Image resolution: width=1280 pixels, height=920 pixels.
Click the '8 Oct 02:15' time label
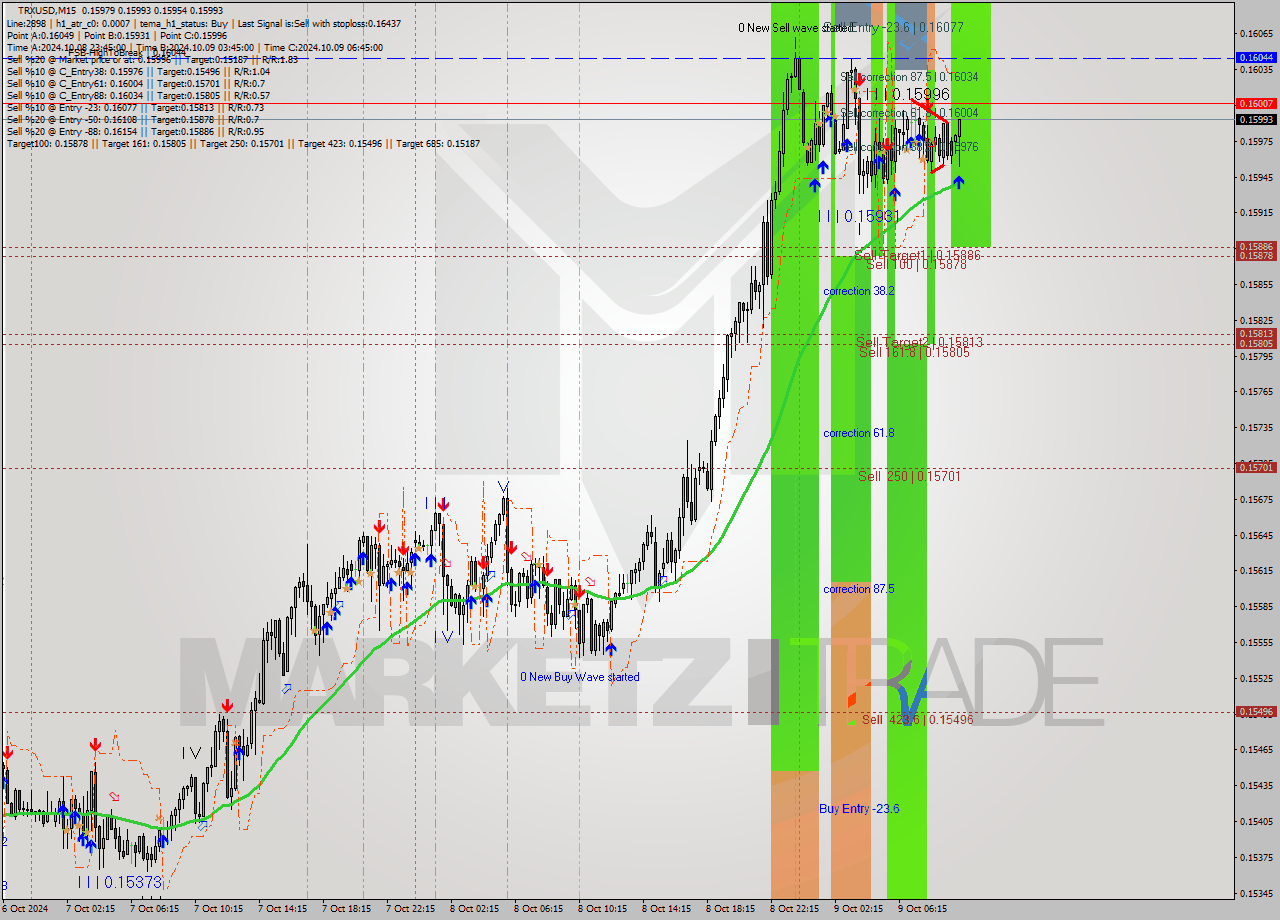coord(474,909)
